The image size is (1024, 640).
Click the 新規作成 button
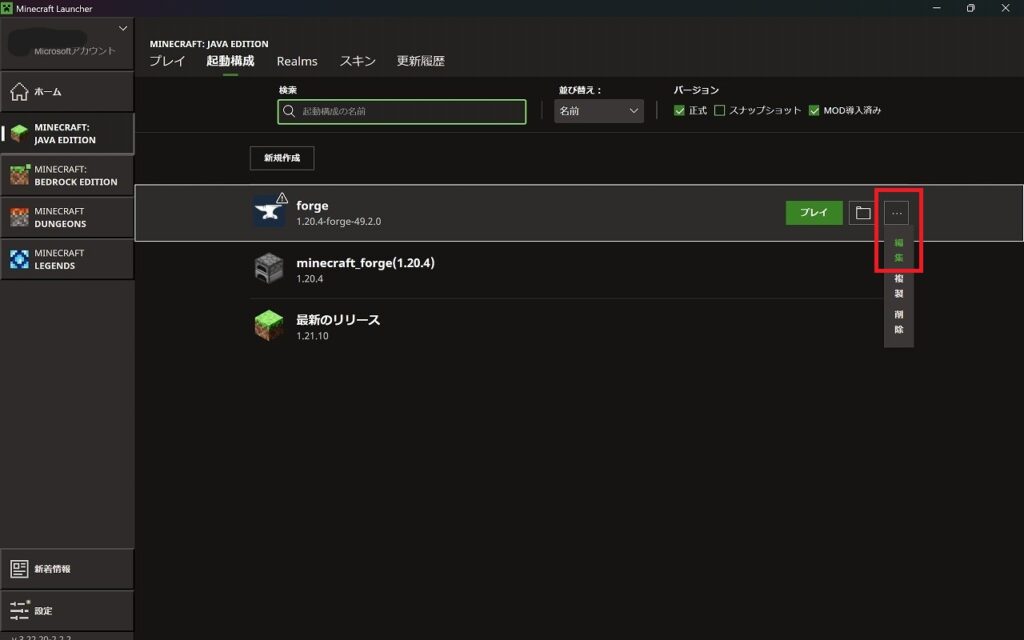click(281, 158)
